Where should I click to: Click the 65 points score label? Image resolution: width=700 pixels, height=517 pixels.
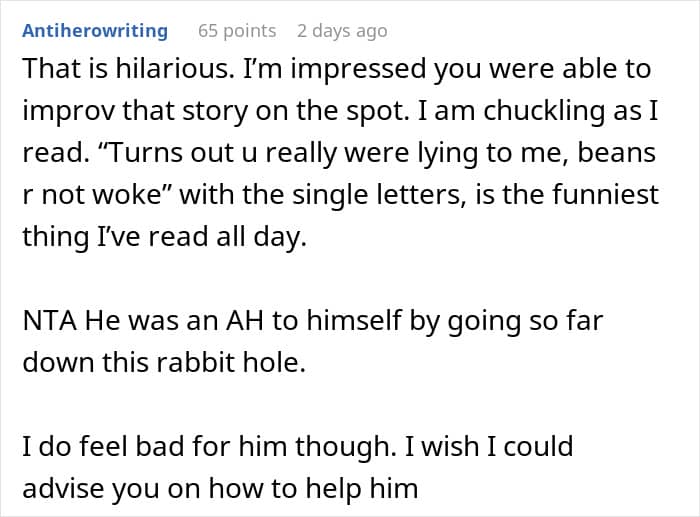pyautogui.click(x=237, y=31)
